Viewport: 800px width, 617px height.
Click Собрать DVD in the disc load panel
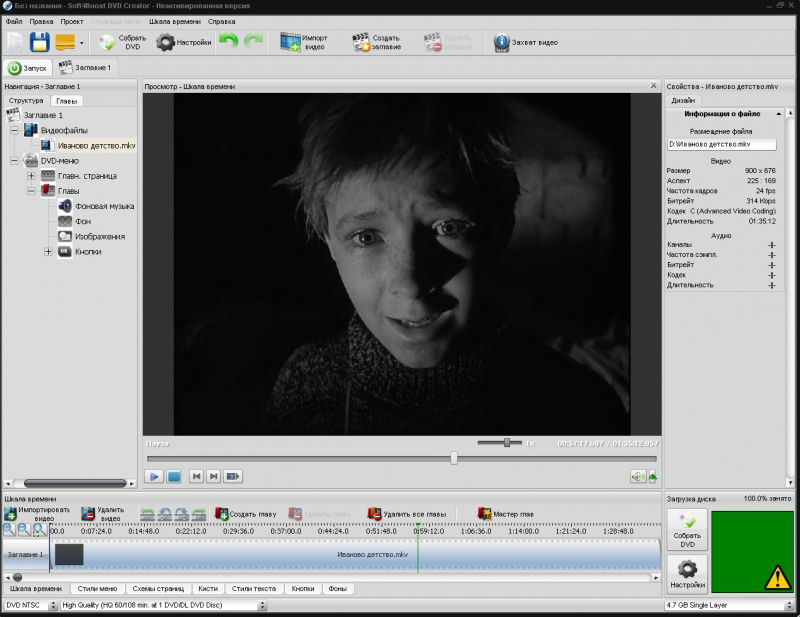[x=687, y=530]
